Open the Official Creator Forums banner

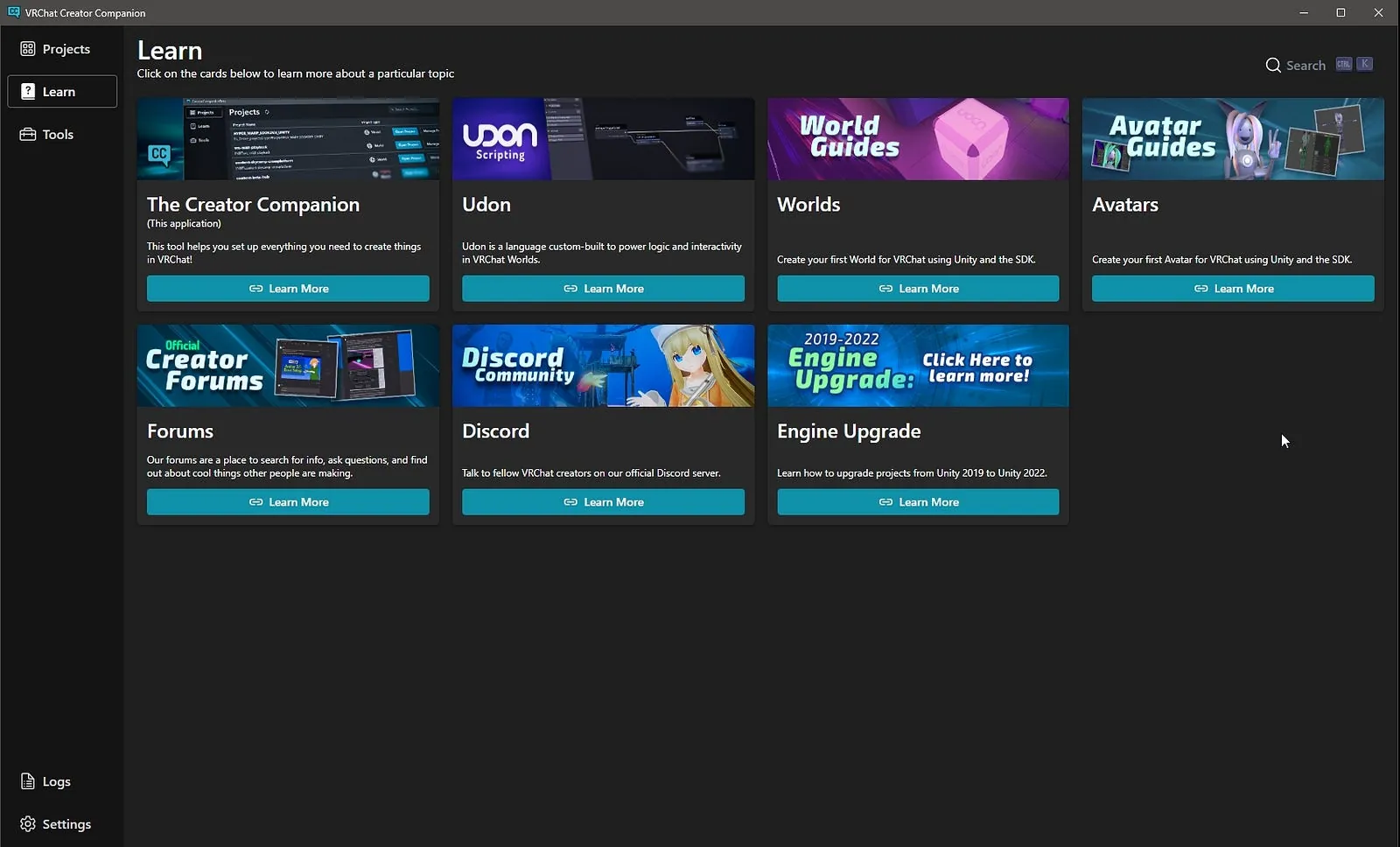(x=288, y=366)
